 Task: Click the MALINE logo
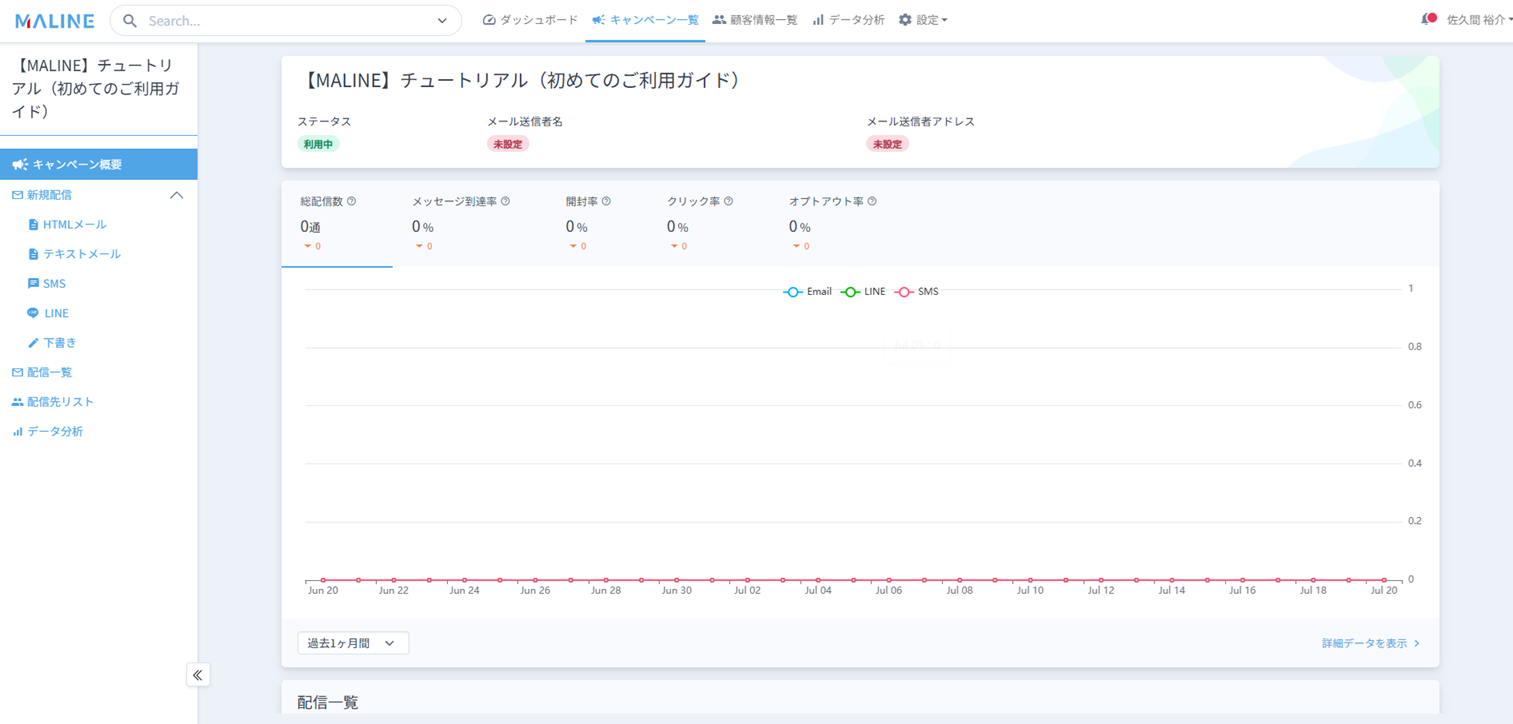coord(54,21)
